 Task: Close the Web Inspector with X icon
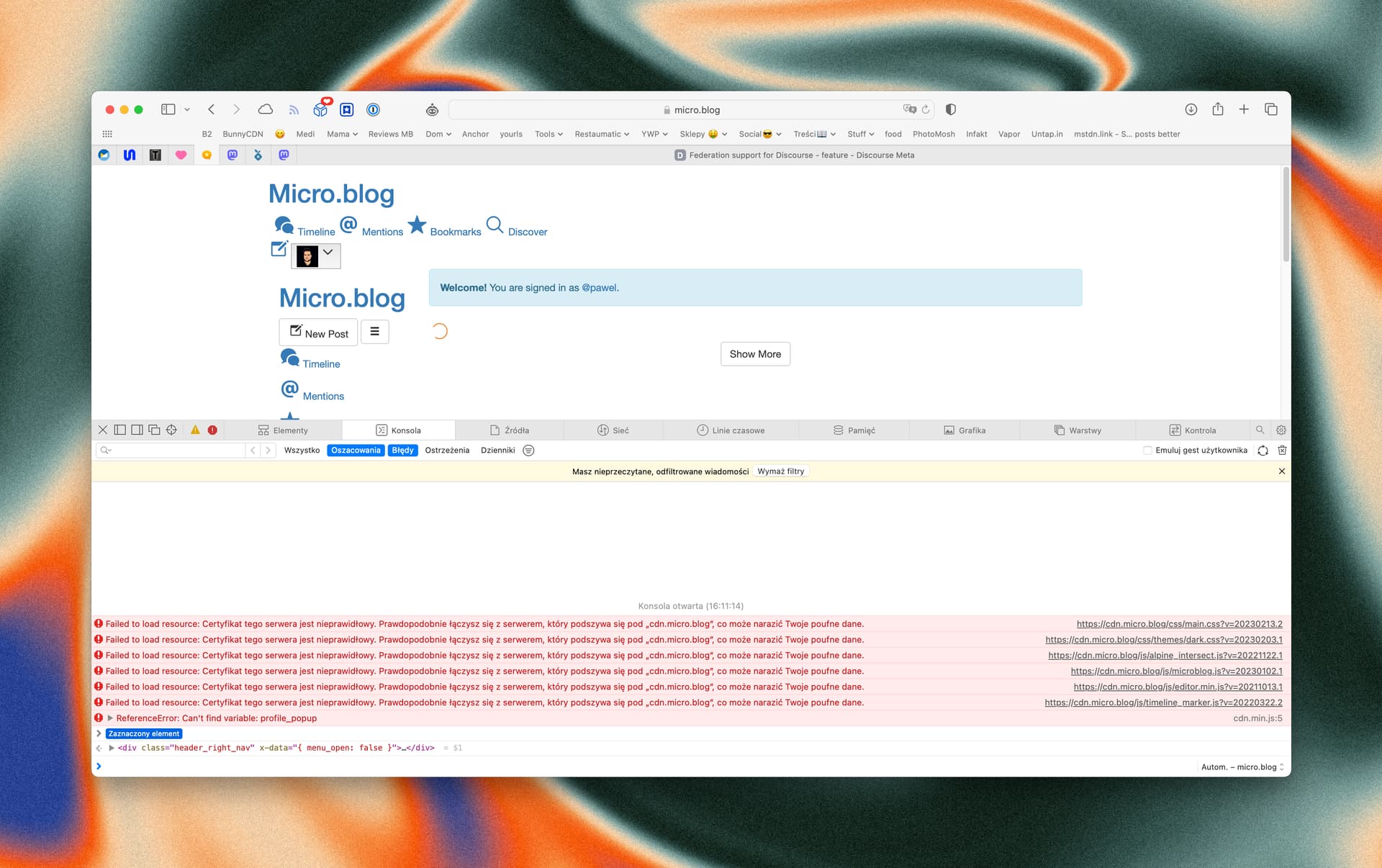click(x=103, y=430)
